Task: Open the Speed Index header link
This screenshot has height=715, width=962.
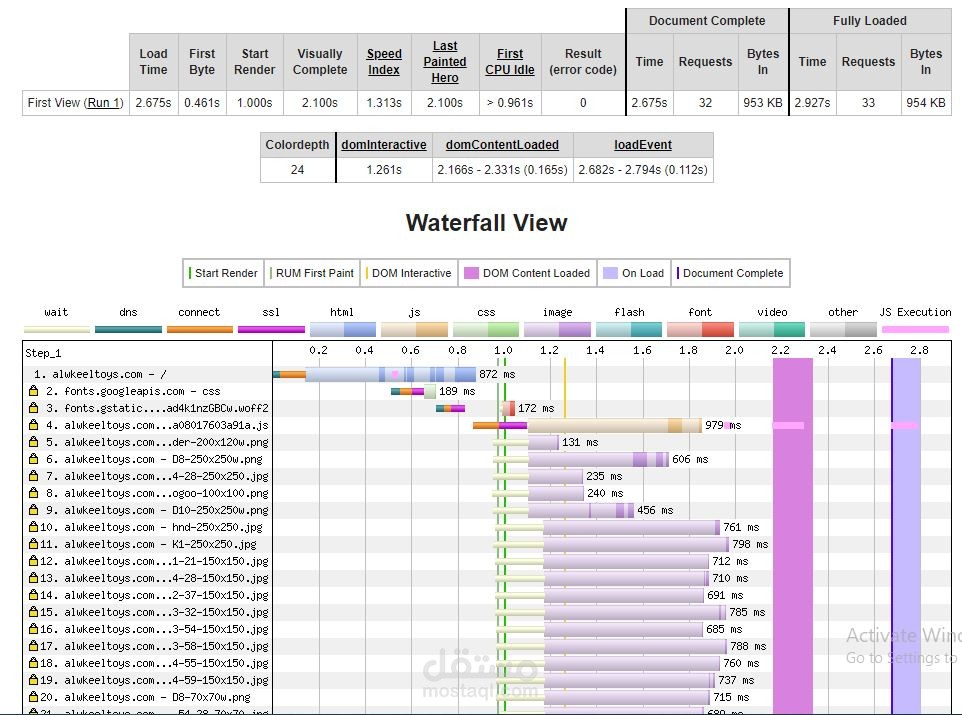Action: (384, 62)
